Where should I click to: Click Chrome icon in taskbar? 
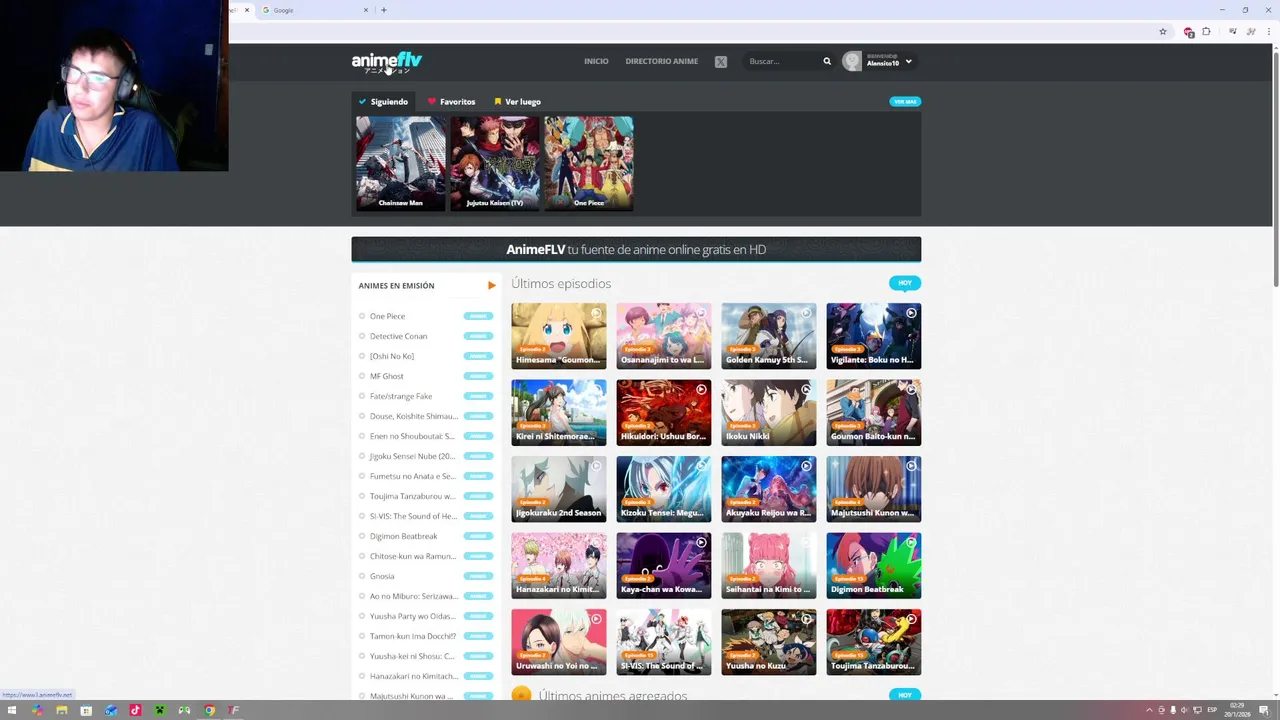pyautogui.click(x=209, y=711)
